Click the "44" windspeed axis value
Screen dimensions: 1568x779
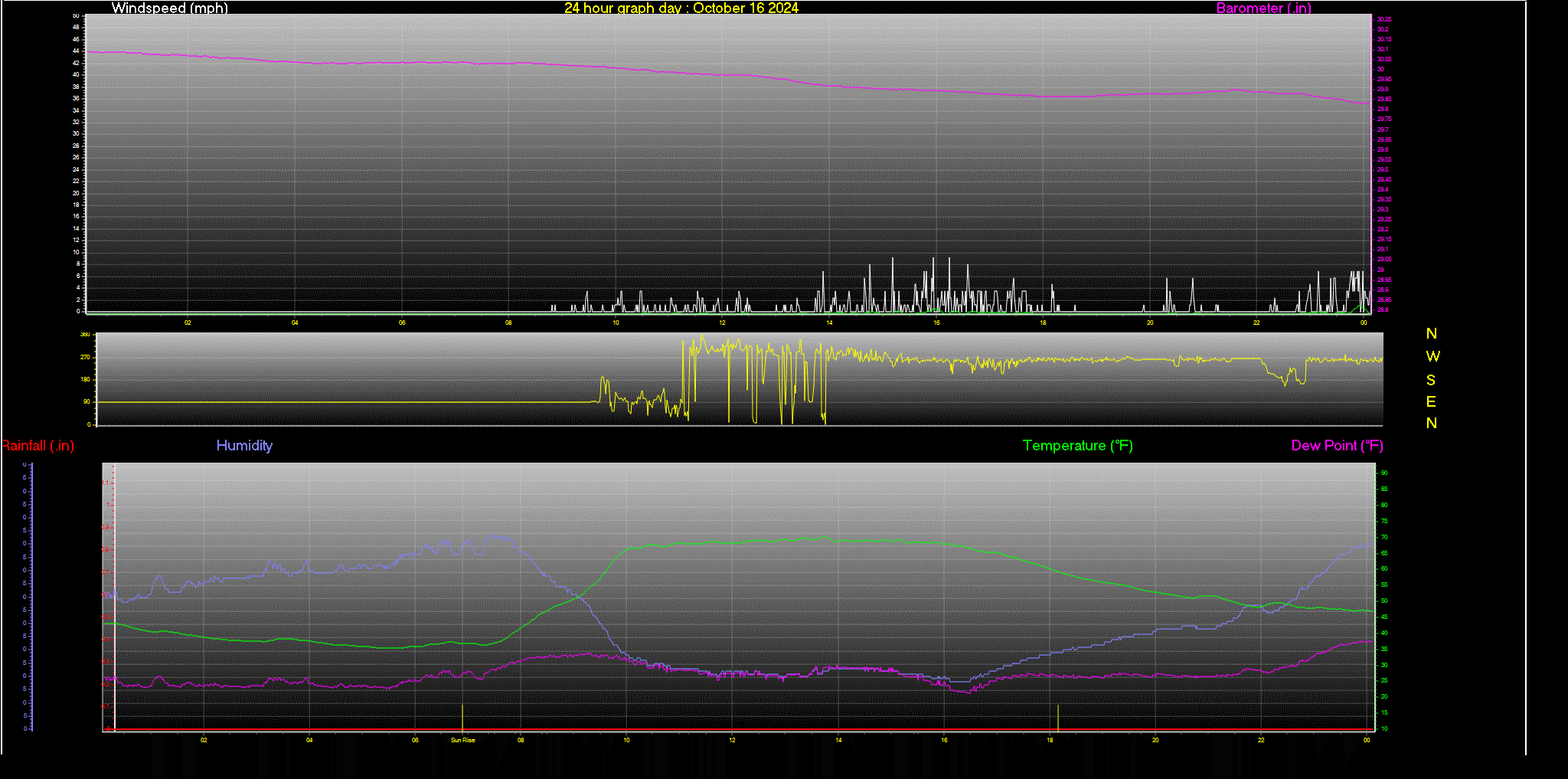76,51
